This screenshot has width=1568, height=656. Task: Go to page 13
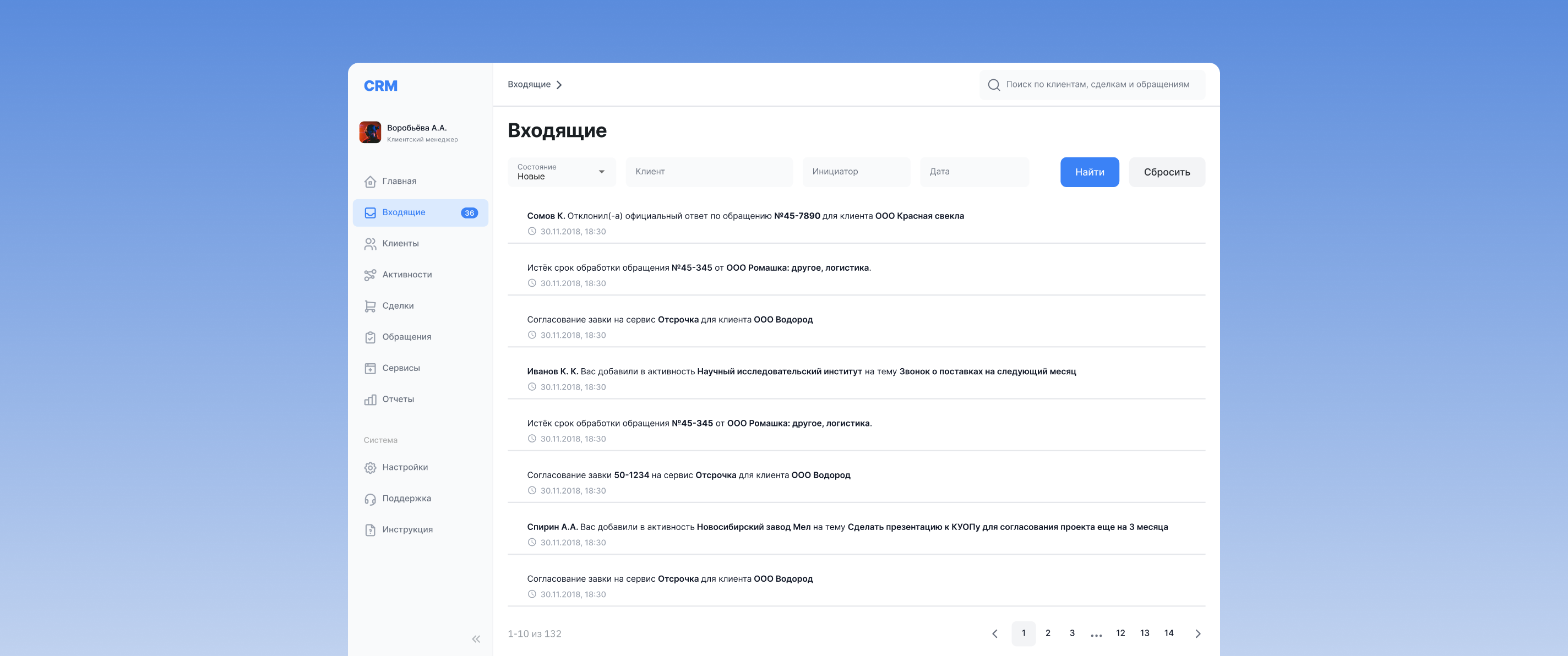click(x=1145, y=633)
